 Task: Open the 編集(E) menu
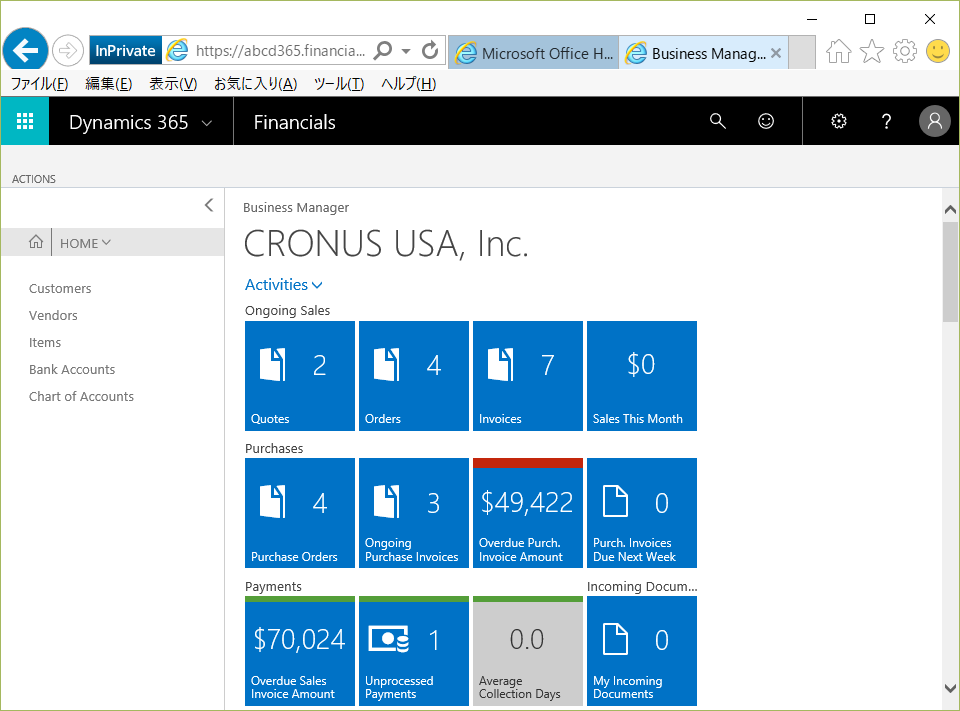pyautogui.click(x=108, y=84)
